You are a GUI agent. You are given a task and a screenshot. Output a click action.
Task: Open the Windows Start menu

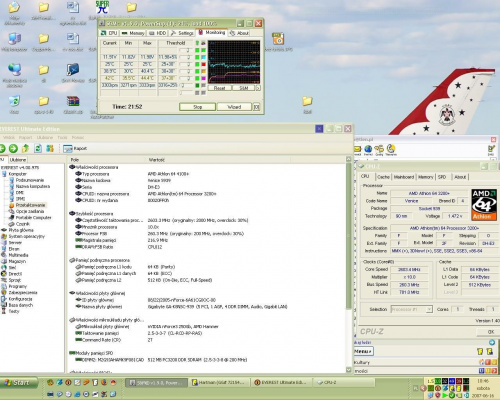tap(18, 383)
